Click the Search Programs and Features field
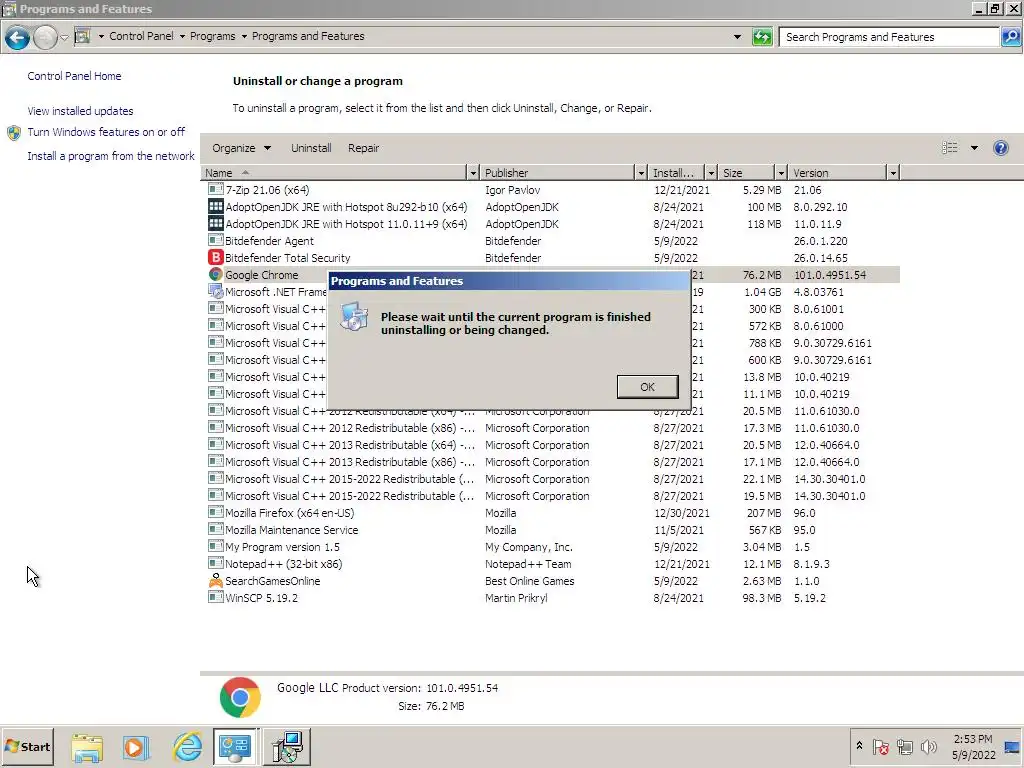 (x=889, y=37)
